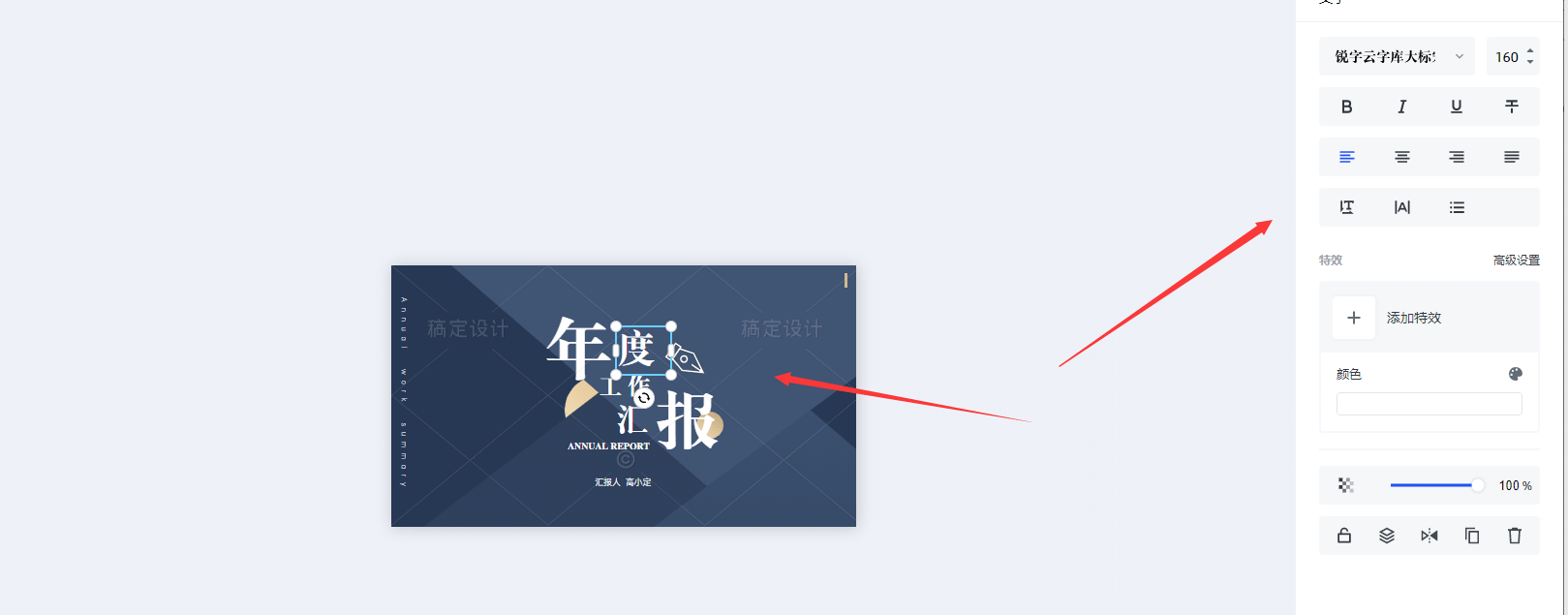Open 高级设置 advanced settings
This screenshot has height=615, width=1568.
click(x=1516, y=261)
